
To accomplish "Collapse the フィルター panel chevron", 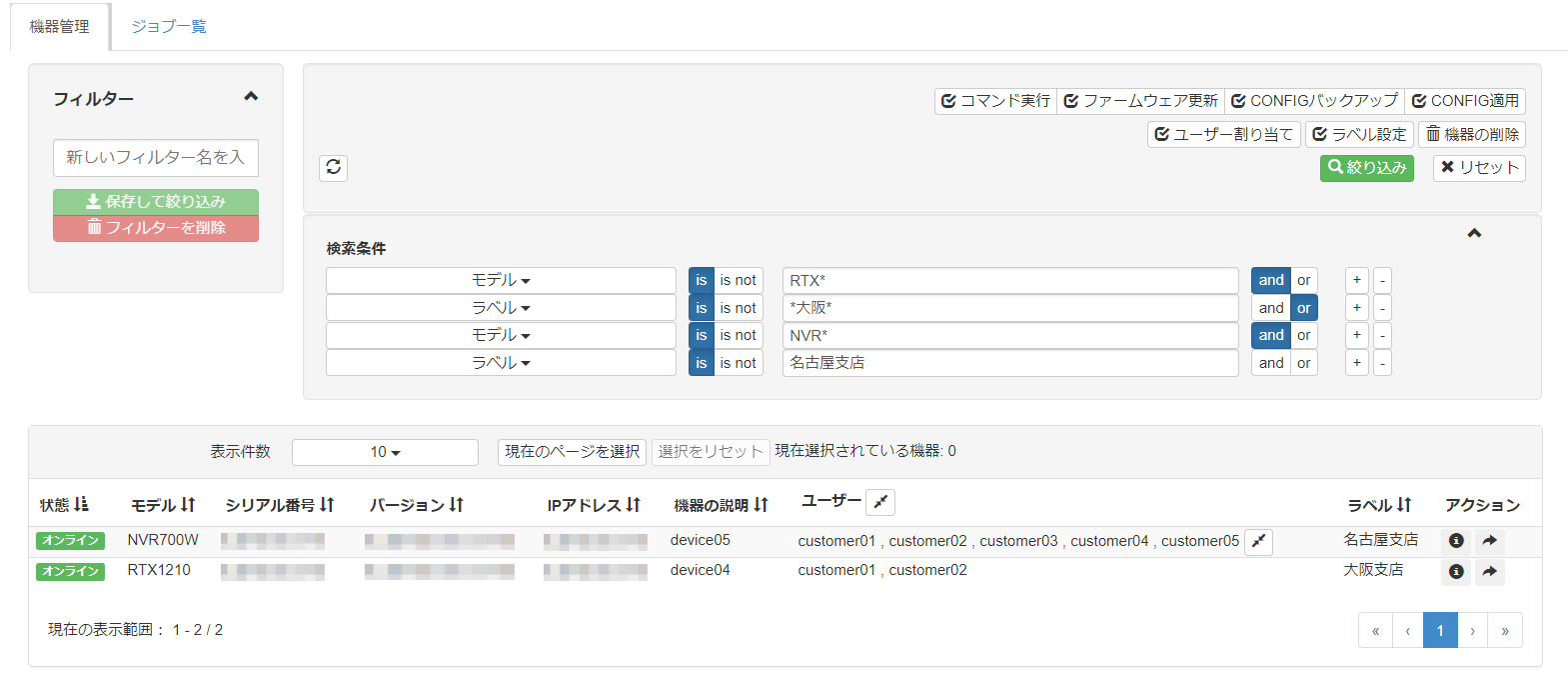I will point(251,97).
